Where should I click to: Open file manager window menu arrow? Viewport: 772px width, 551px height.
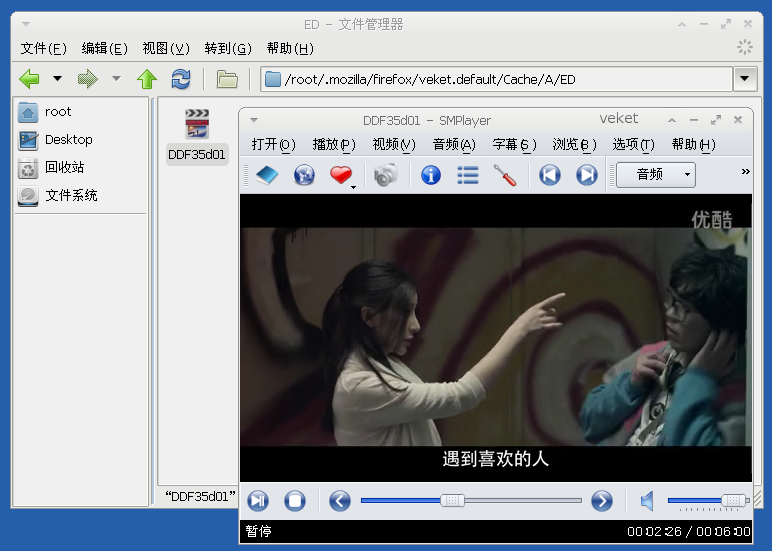(x=26, y=24)
